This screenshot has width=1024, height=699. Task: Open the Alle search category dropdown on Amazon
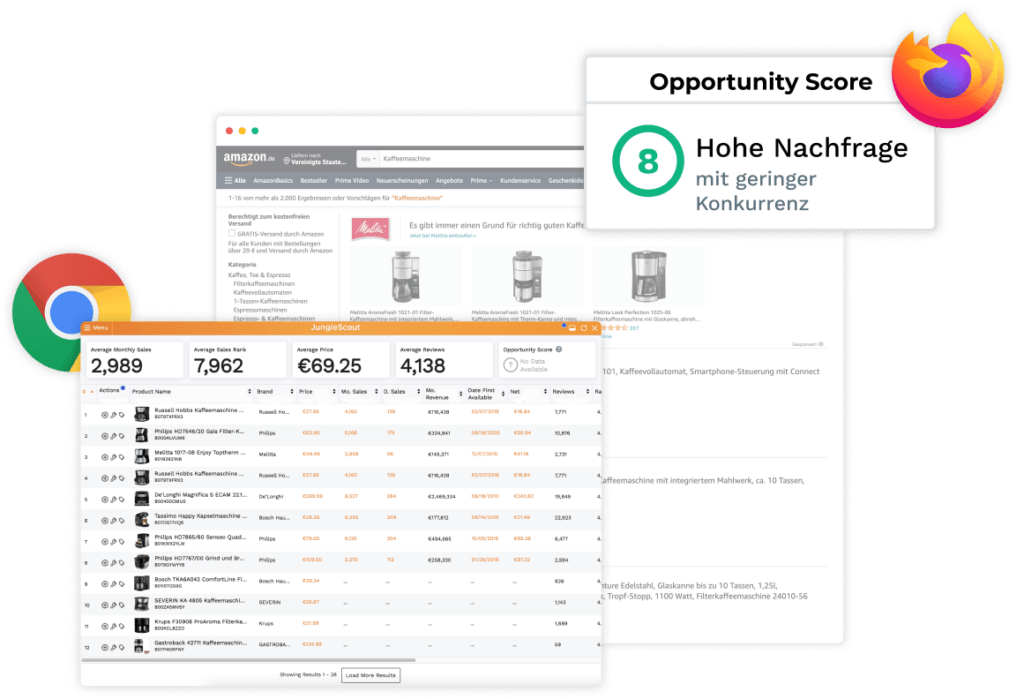point(369,159)
